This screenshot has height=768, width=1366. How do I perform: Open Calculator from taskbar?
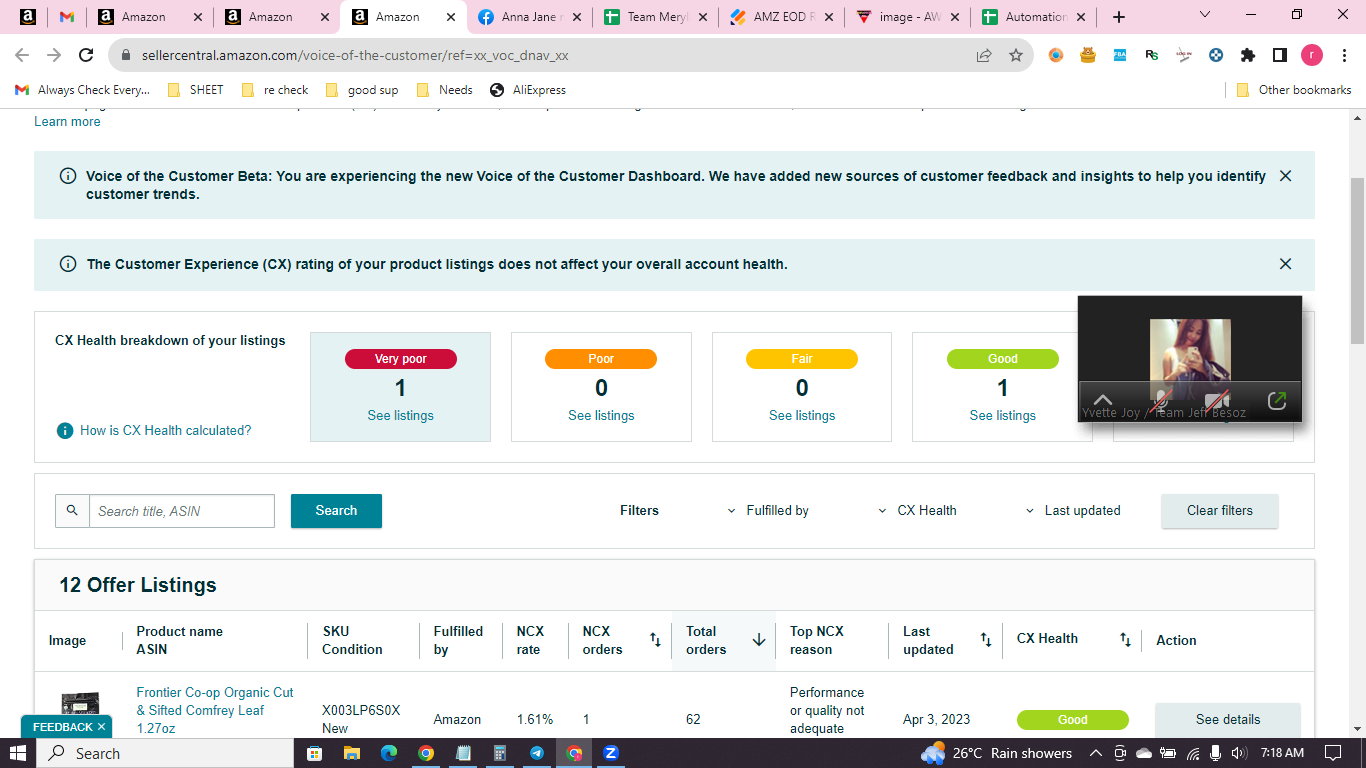tap(500, 753)
